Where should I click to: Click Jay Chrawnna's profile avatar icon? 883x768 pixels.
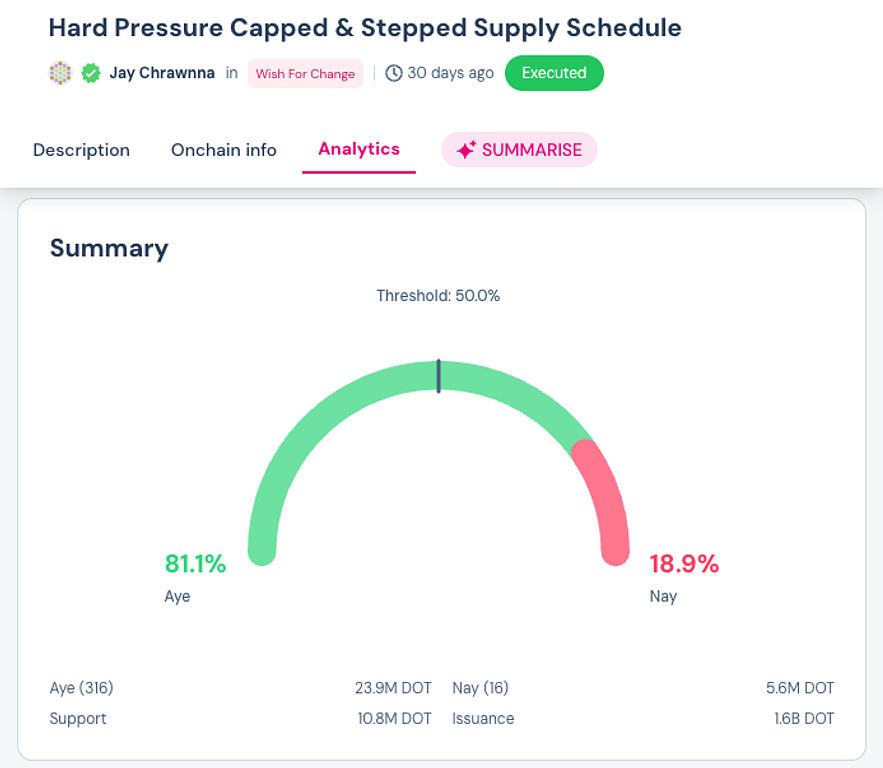click(60, 73)
